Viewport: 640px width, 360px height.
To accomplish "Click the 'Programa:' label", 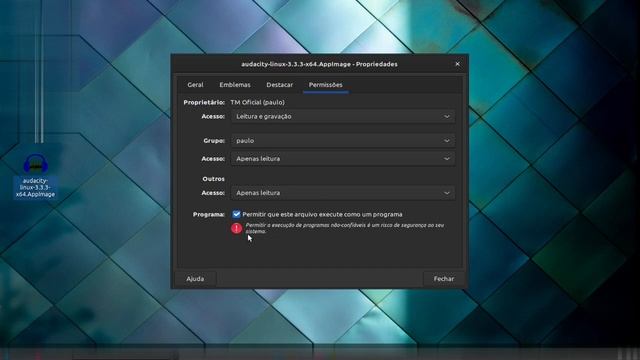I will pos(209,214).
